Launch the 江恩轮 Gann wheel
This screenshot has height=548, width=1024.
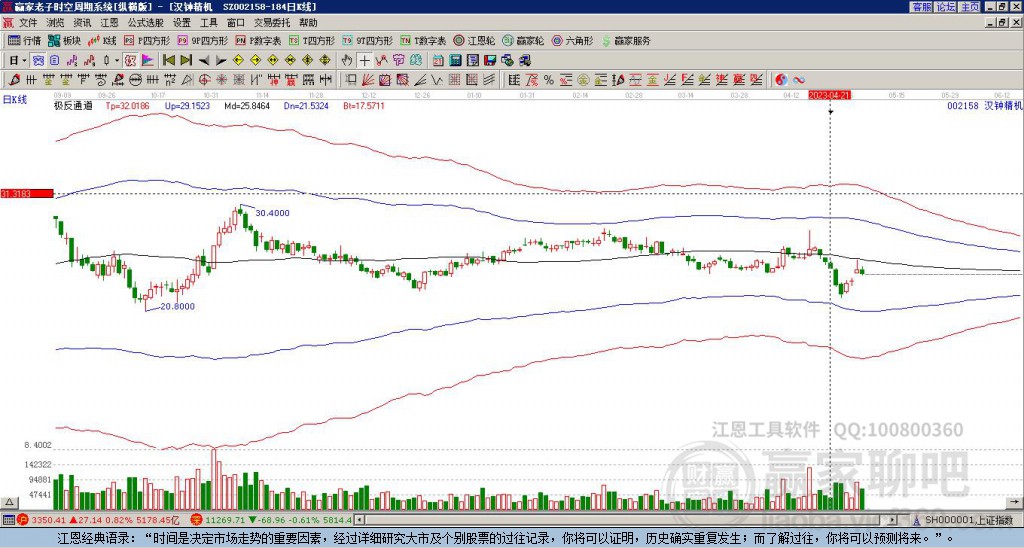(474, 40)
